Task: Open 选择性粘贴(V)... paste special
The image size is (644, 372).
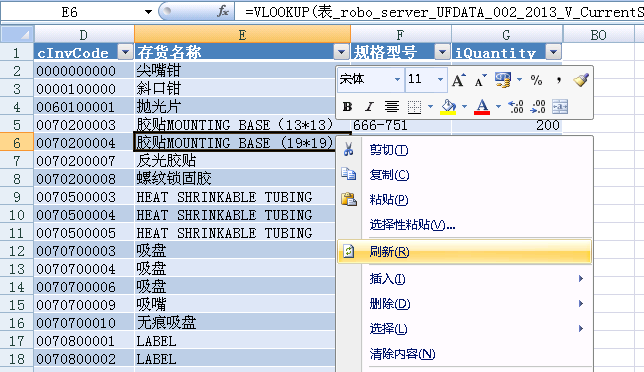Action: tap(465, 225)
